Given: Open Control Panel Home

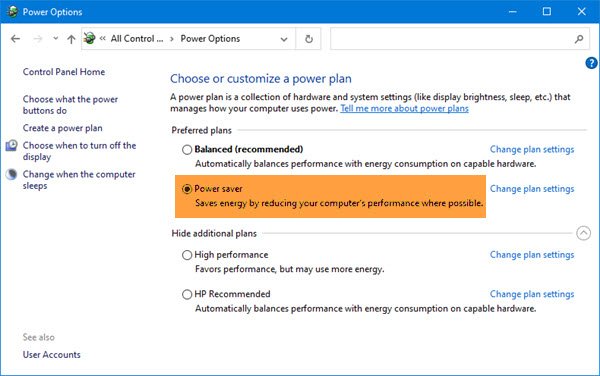Looking at the screenshot, I should [64, 72].
